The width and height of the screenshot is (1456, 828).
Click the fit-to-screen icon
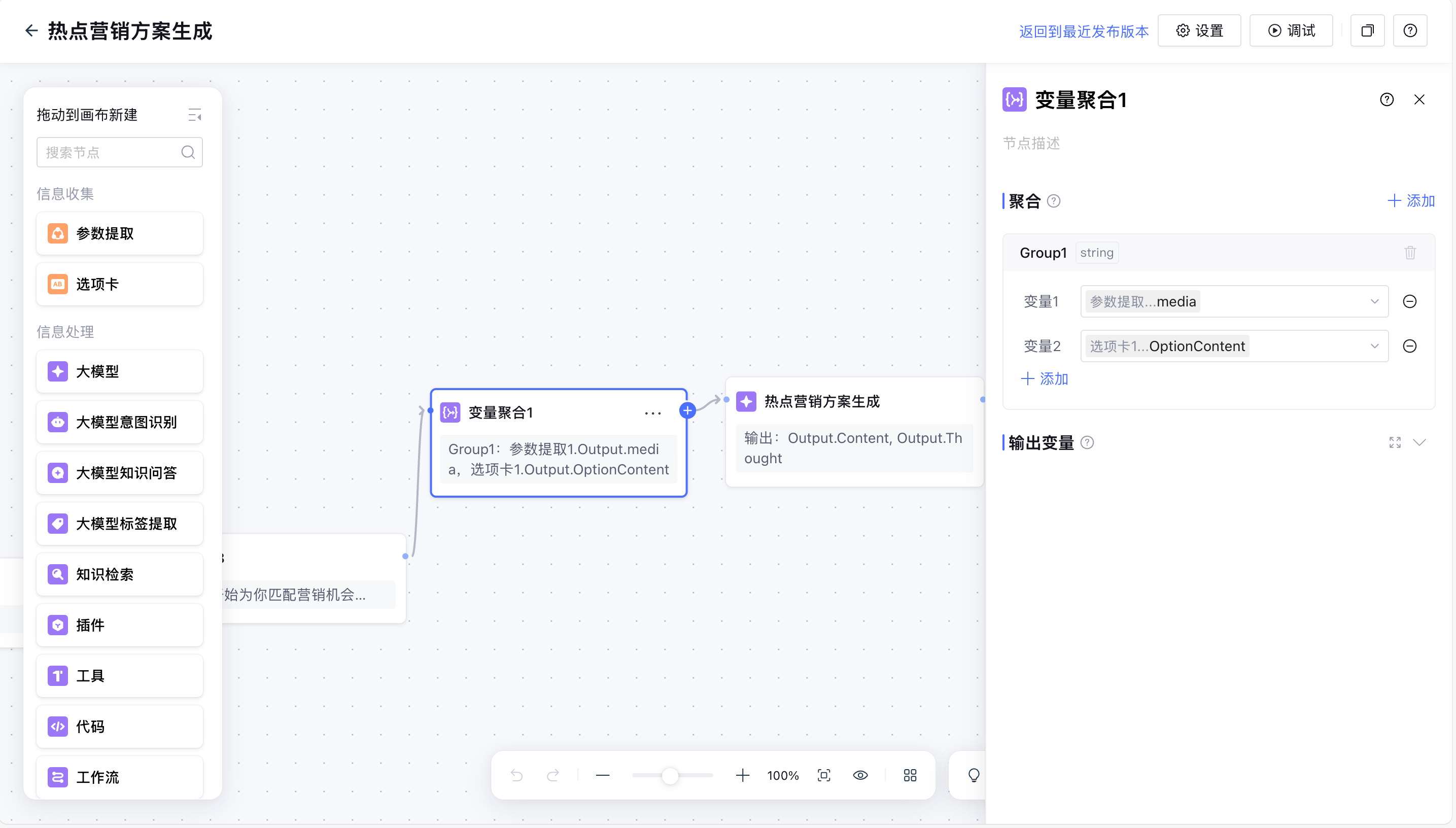(x=824, y=775)
